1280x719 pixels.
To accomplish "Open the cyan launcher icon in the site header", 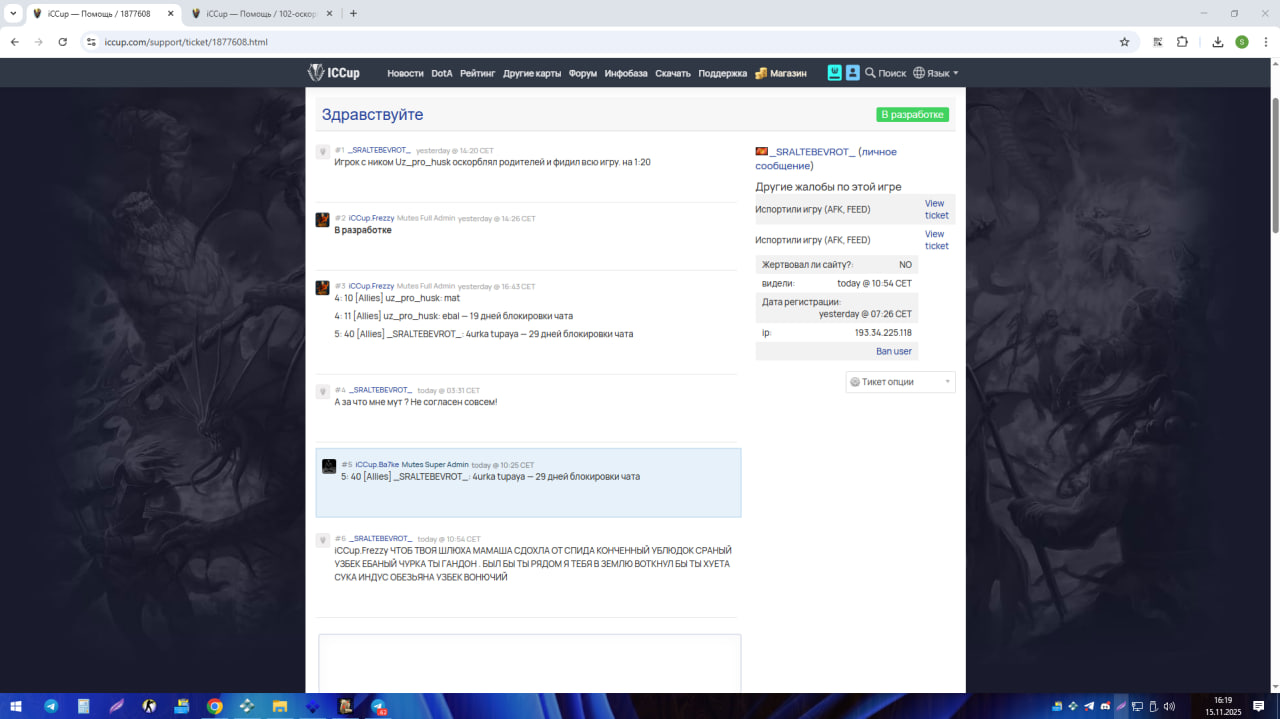I will (834, 73).
